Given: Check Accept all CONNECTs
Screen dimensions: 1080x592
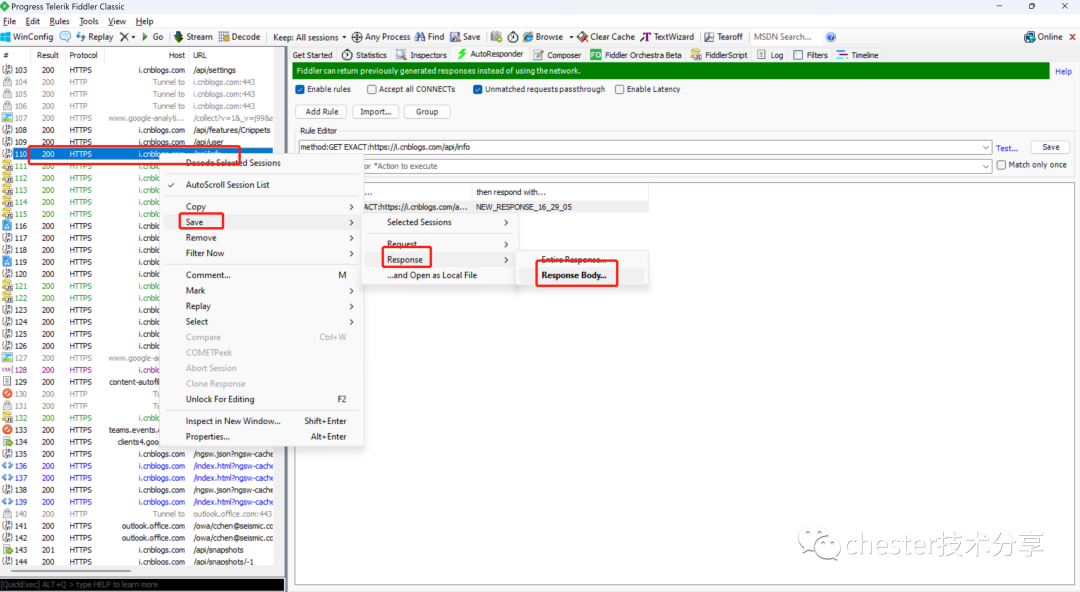Looking at the screenshot, I should tap(372, 90).
